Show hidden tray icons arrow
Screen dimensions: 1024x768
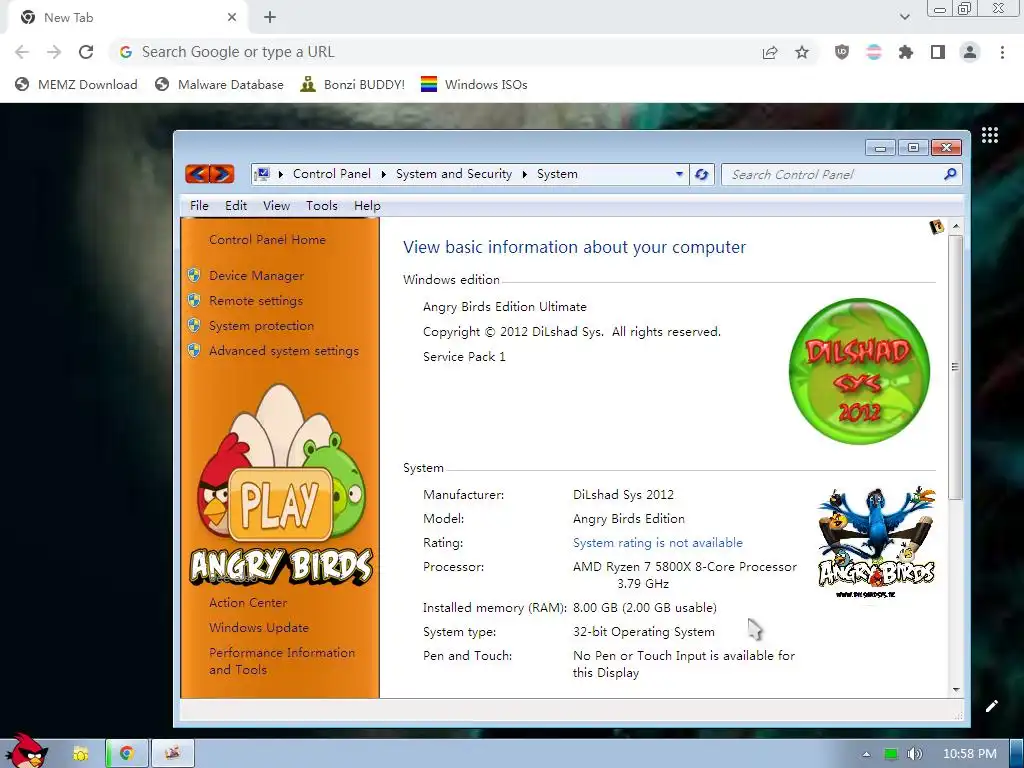point(866,754)
